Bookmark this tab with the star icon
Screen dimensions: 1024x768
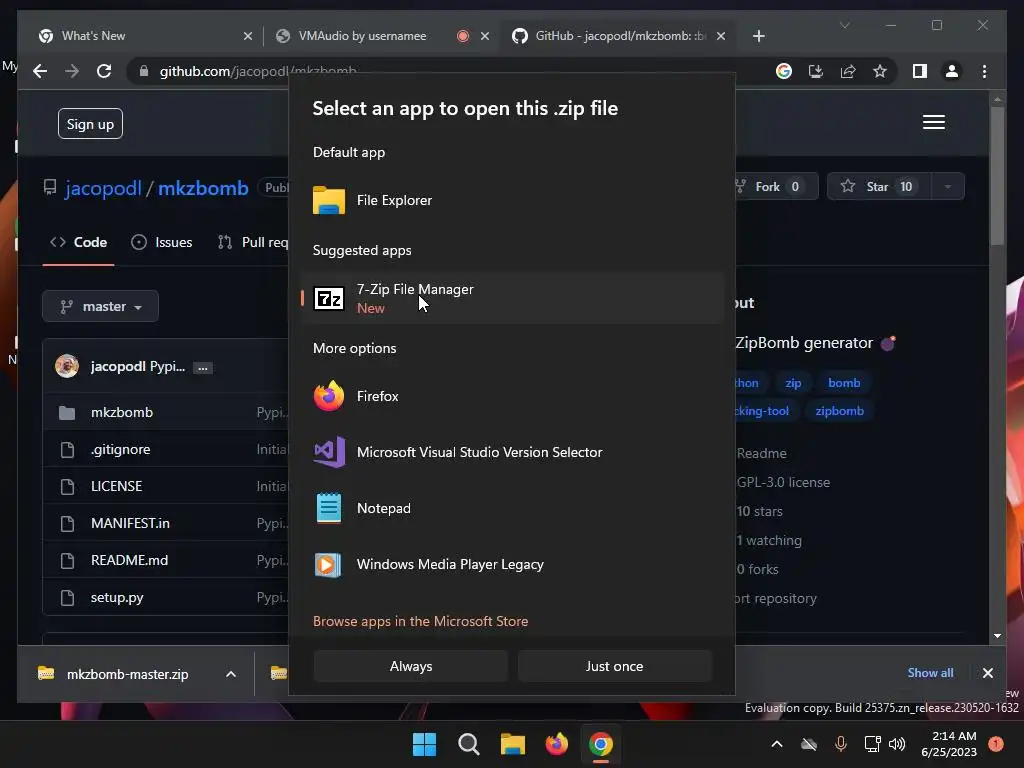(880, 71)
